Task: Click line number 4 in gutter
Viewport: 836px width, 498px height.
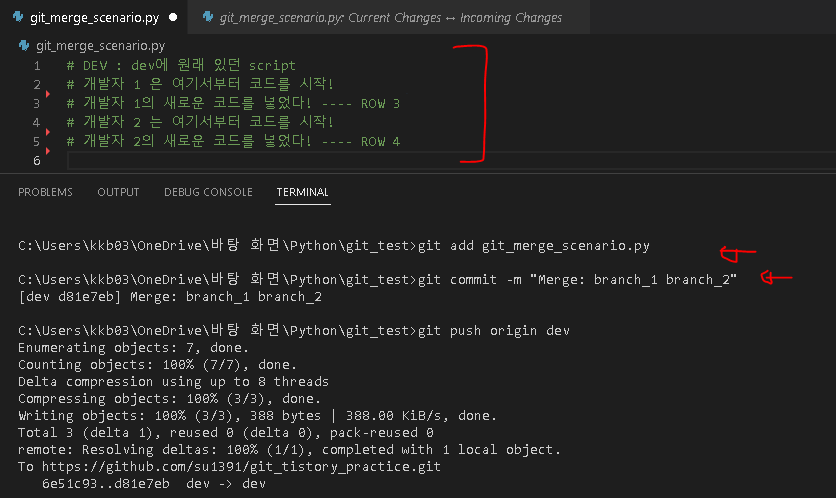Action: click(x=37, y=123)
